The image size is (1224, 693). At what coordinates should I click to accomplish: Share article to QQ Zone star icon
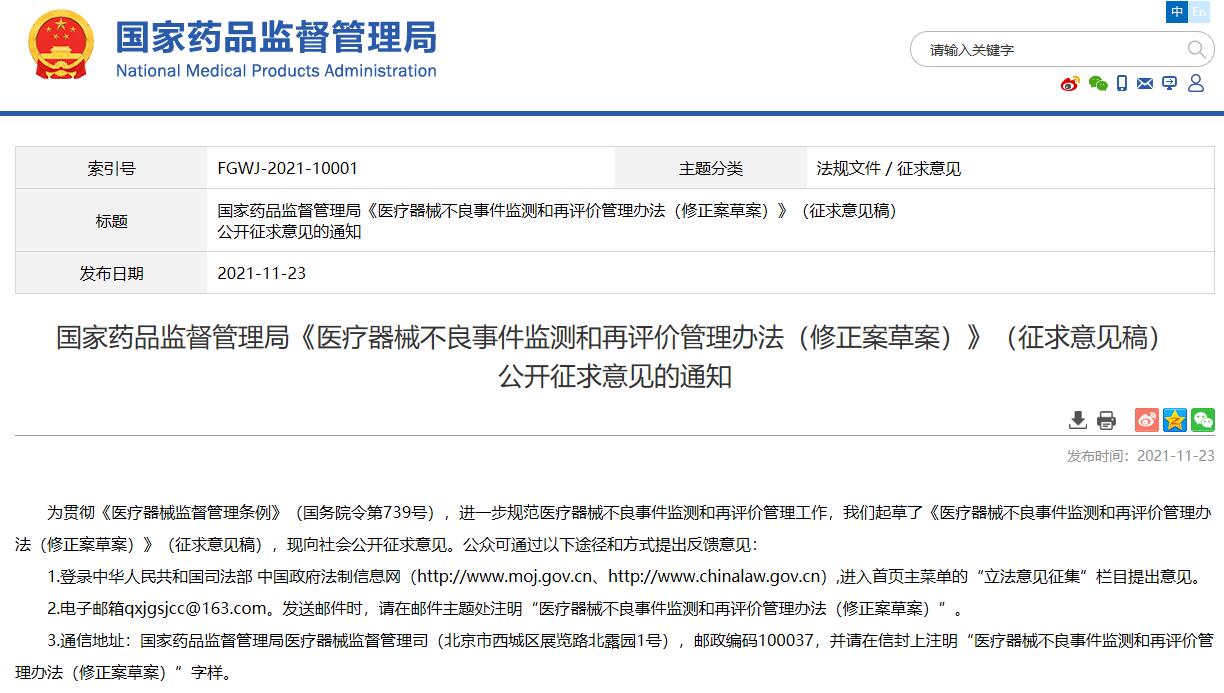coord(1174,420)
